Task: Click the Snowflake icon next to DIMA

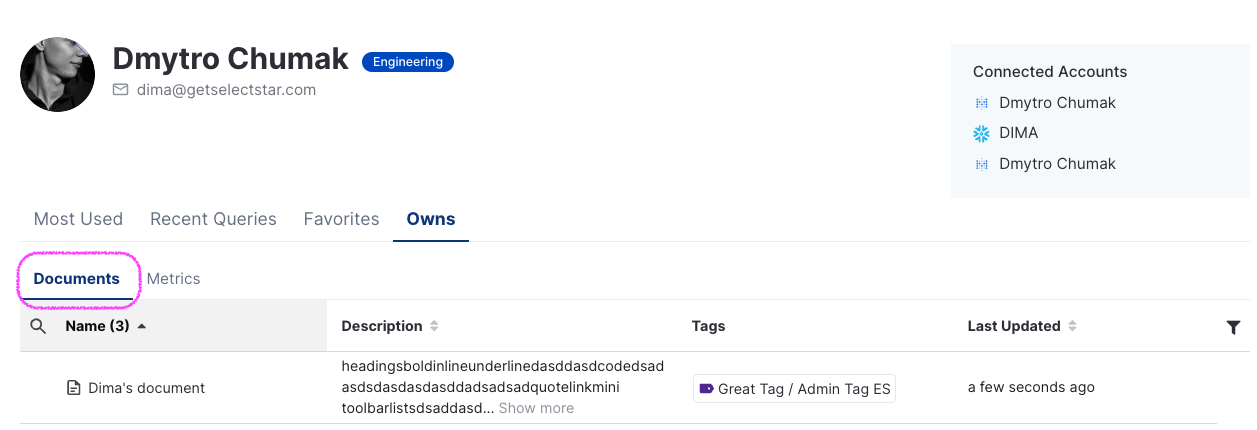Action: pyautogui.click(x=981, y=133)
